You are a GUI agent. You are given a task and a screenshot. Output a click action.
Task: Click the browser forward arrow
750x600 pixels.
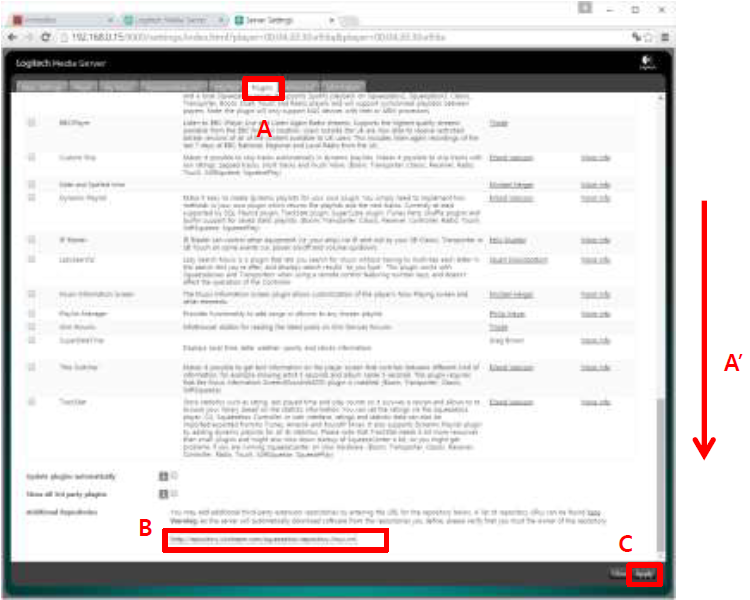point(29,37)
